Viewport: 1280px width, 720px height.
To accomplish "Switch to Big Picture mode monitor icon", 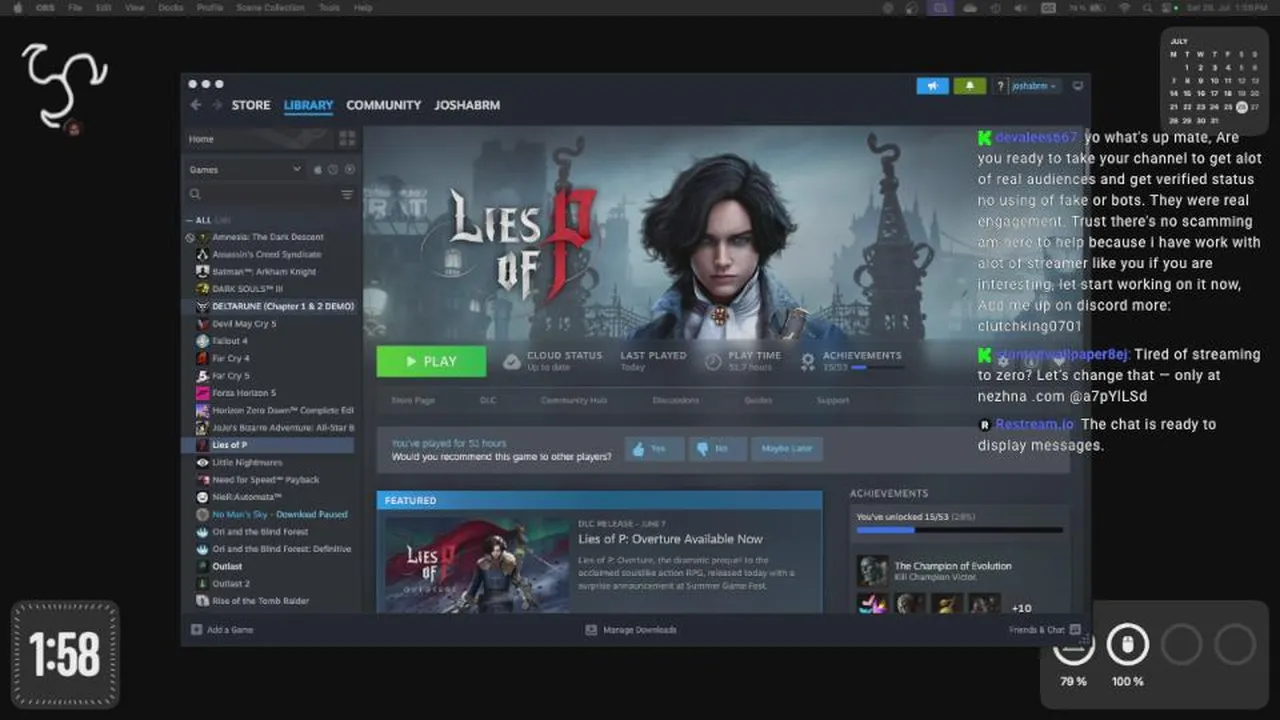I will pyautogui.click(x=1078, y=86).
